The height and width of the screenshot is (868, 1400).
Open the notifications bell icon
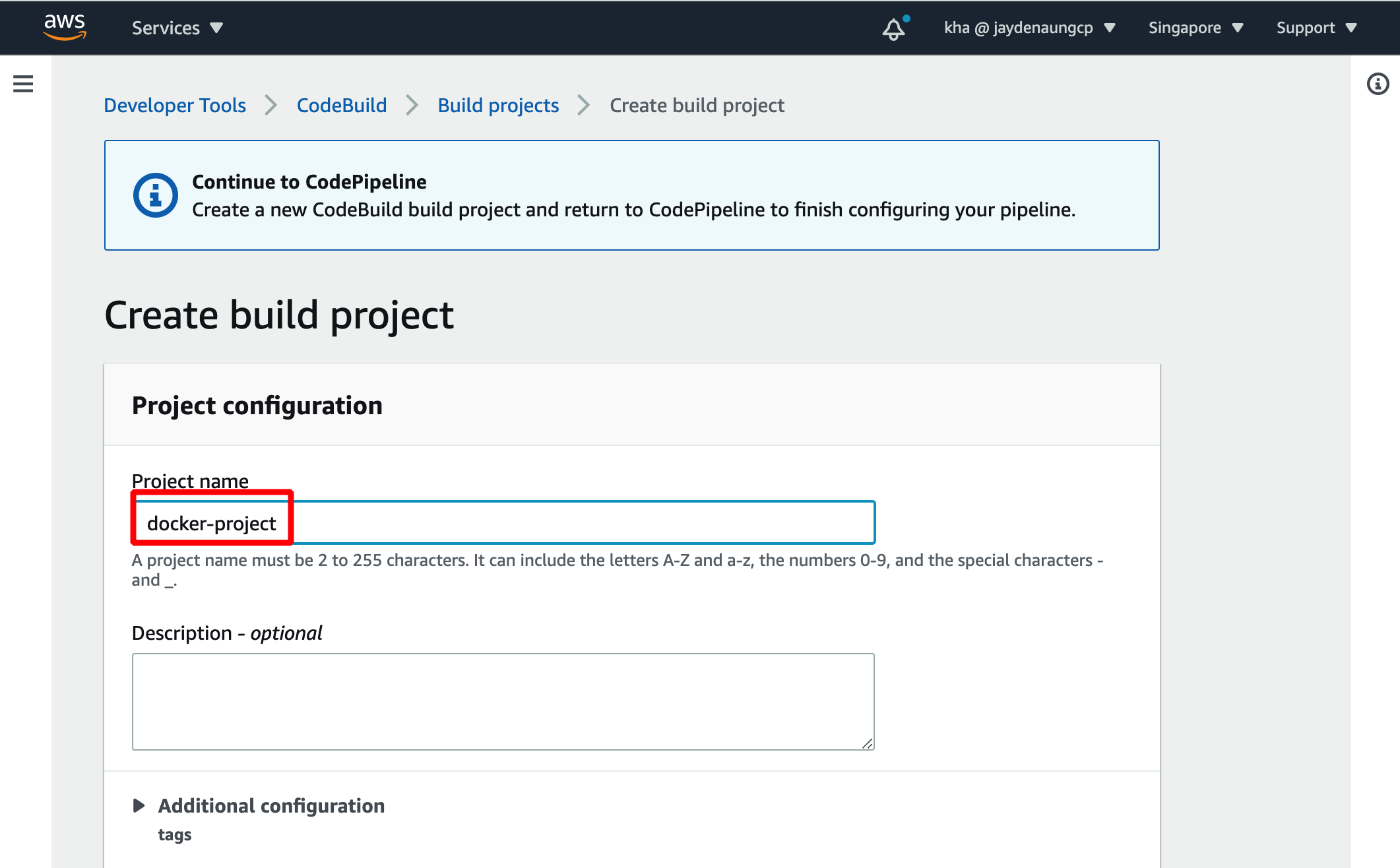pos(894,28)
